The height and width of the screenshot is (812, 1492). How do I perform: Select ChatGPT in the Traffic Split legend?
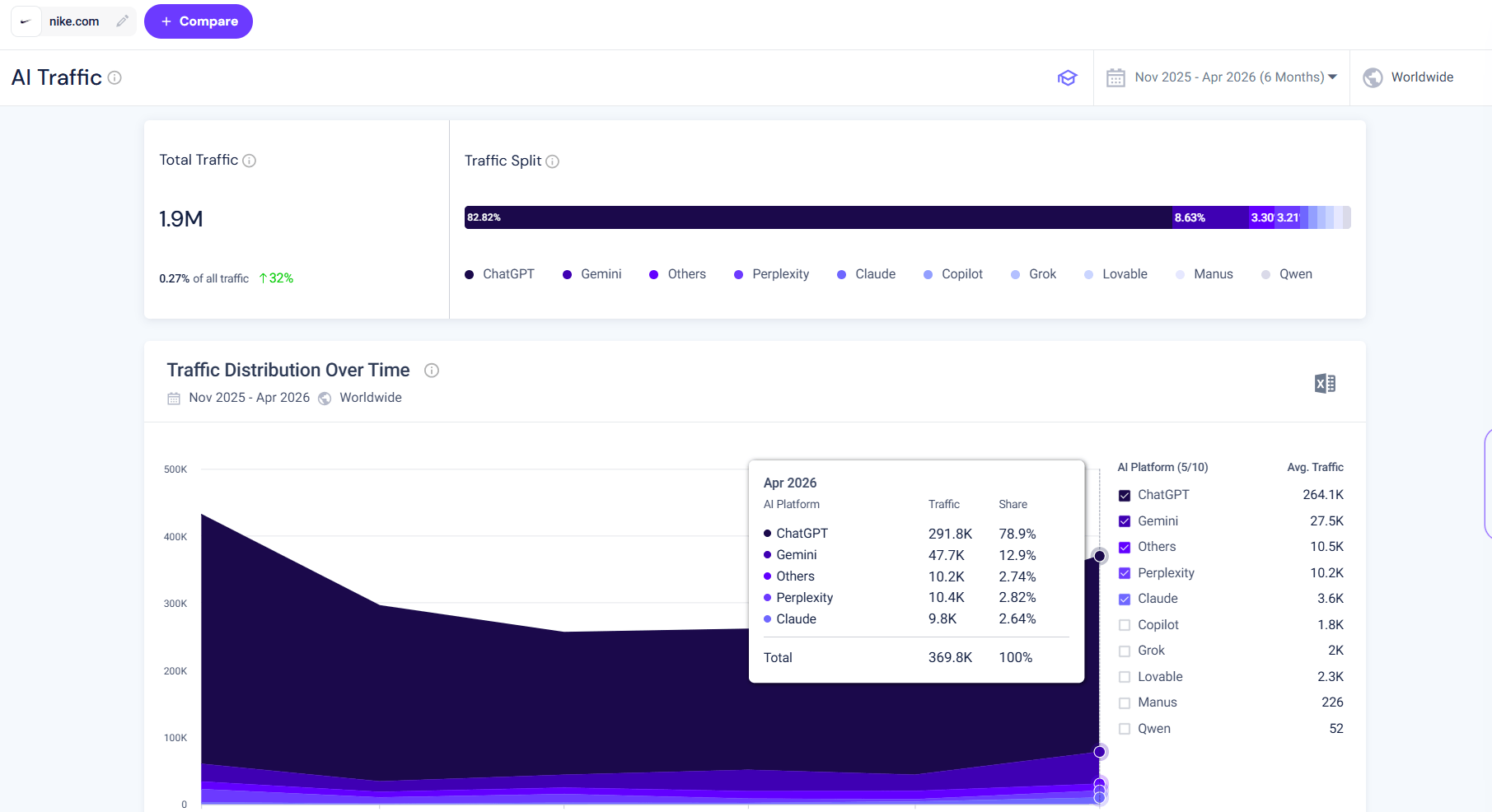500,274
